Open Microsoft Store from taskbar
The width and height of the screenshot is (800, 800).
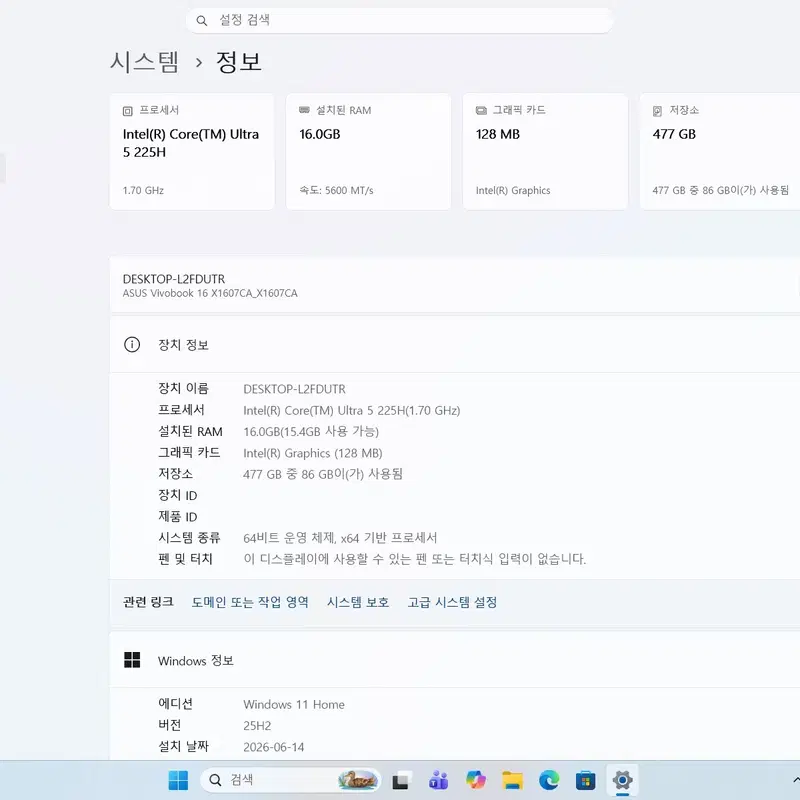click(x=586, y=780)
